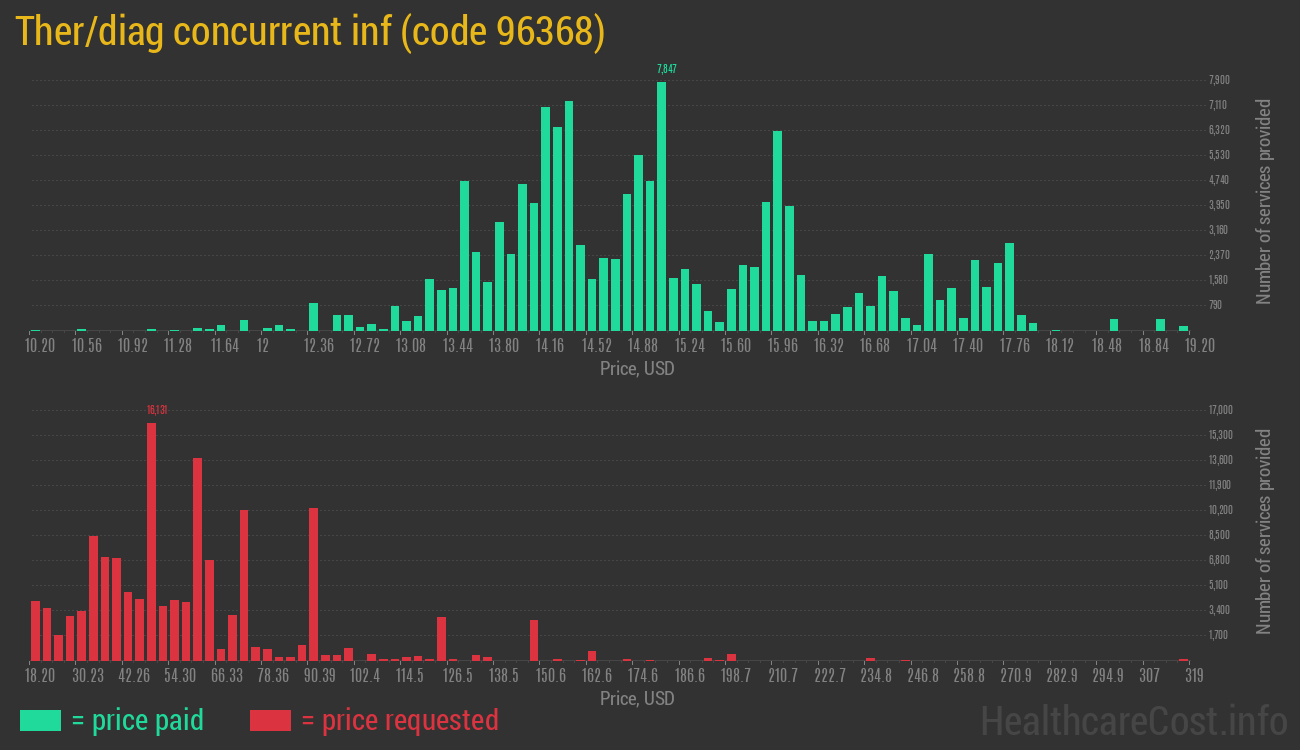Open the HealthcareCost.info watermark link

point(1133,720)
